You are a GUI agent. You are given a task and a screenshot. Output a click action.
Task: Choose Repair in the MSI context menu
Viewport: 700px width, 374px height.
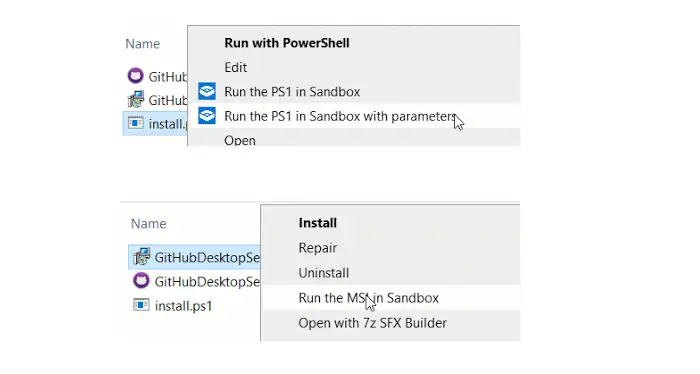(317, 248)
